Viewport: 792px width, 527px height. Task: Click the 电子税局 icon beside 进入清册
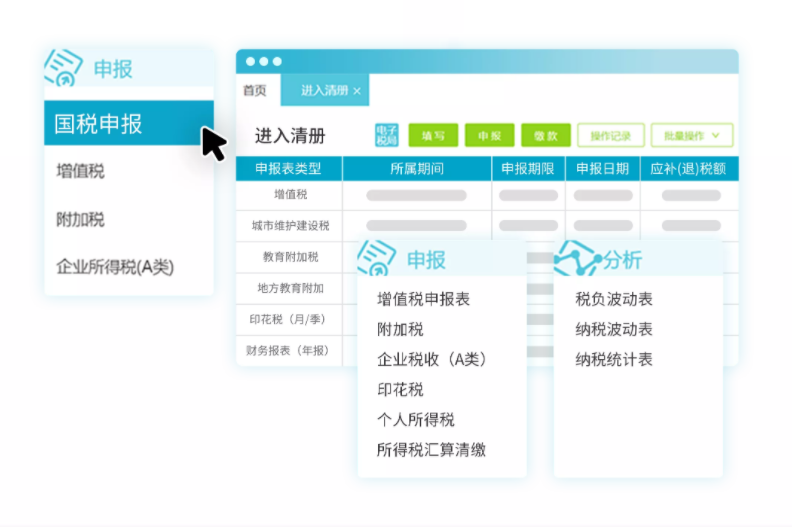tap(386, 135)
